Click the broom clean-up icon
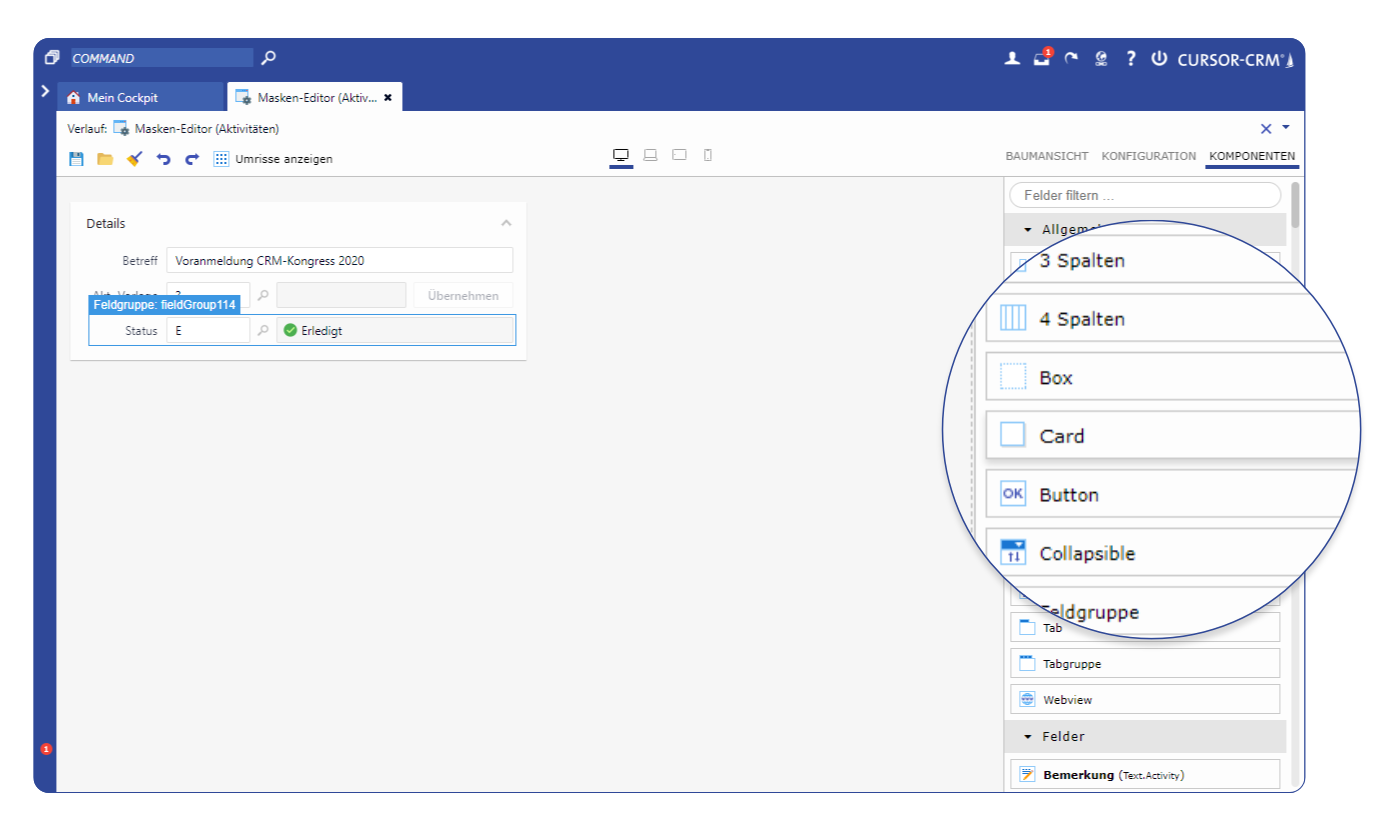The width and height of the screenshot is (1400, 831). (x=134, y=159)
